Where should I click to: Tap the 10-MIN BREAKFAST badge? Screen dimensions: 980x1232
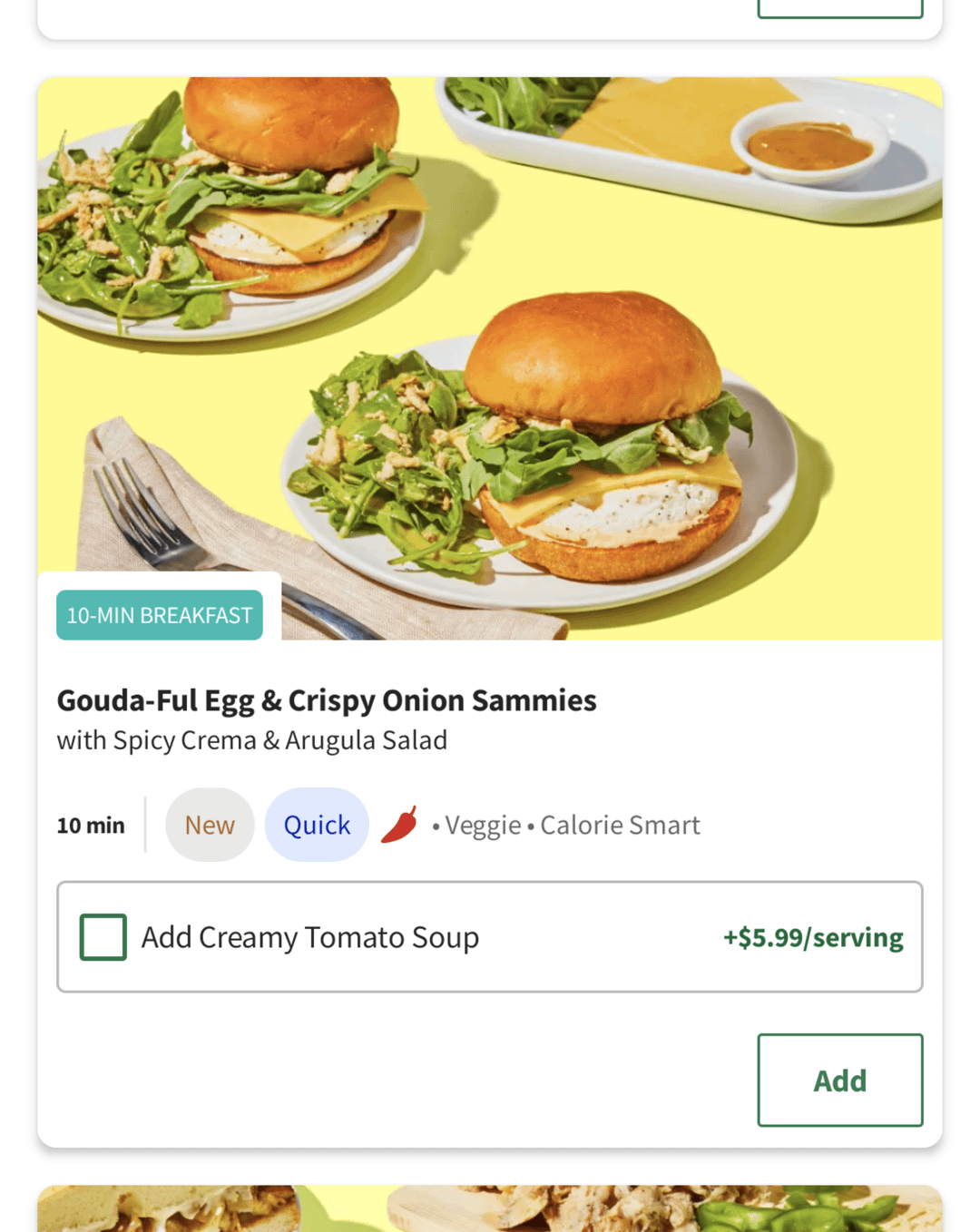(x=160, y=615)
